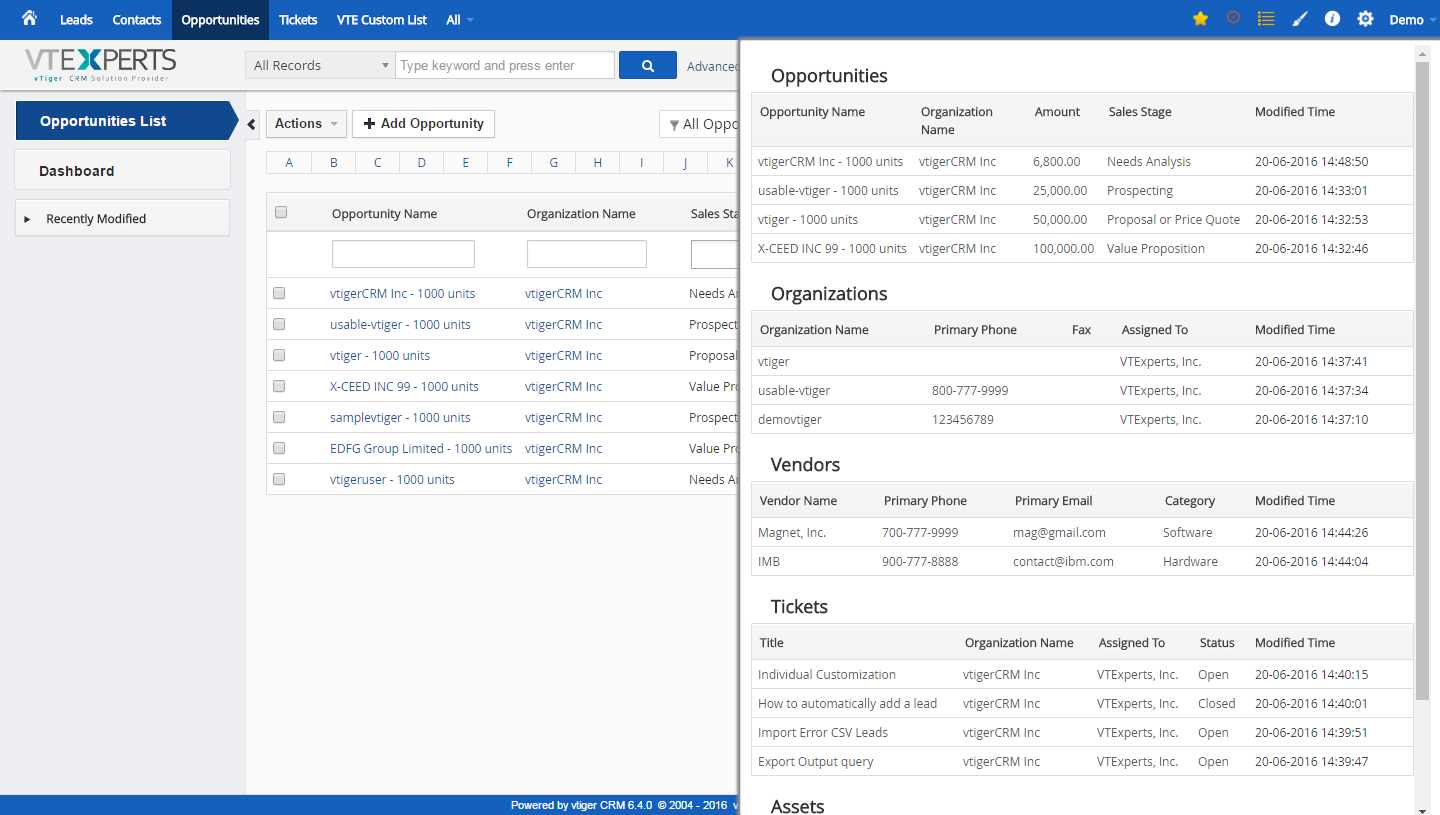This screenshot has width=1440, height=815.
Task: Check the samplevtiger - 1000 units row
Action: tap(279, 417)
